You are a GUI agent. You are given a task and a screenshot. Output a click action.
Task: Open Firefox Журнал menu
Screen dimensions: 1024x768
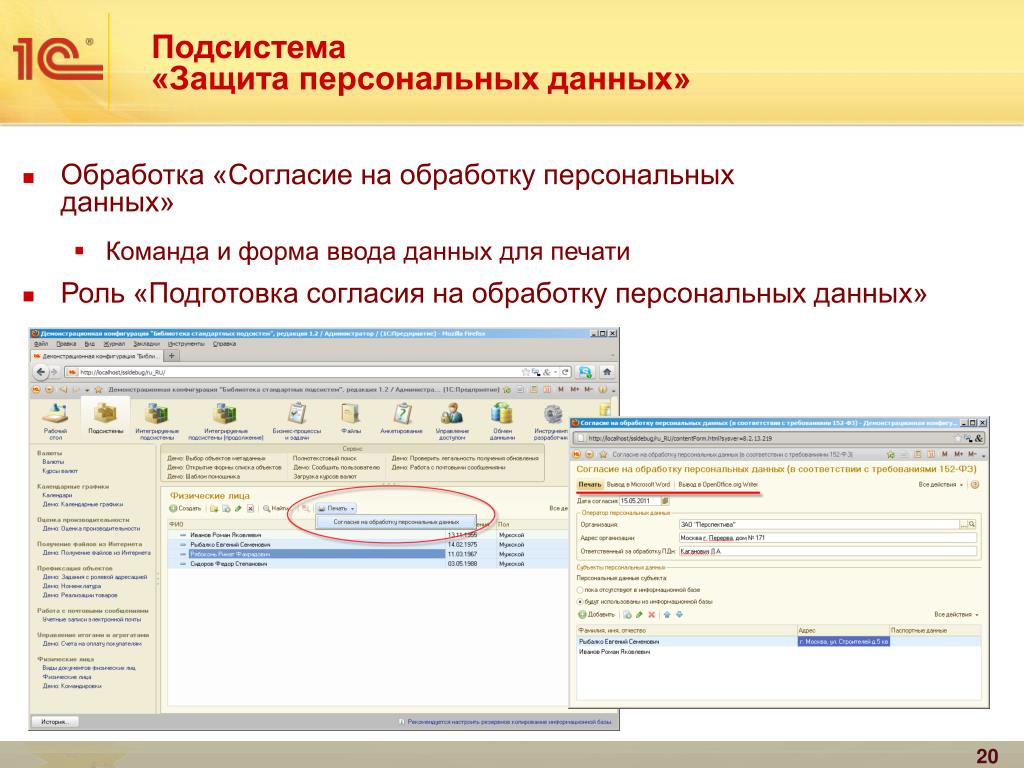tap(114, 344)
